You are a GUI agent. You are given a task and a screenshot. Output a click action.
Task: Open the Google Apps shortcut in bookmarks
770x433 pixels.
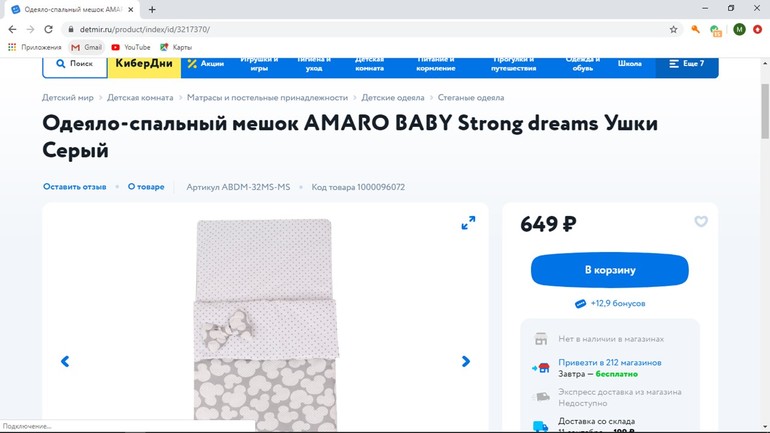[34, 47]
